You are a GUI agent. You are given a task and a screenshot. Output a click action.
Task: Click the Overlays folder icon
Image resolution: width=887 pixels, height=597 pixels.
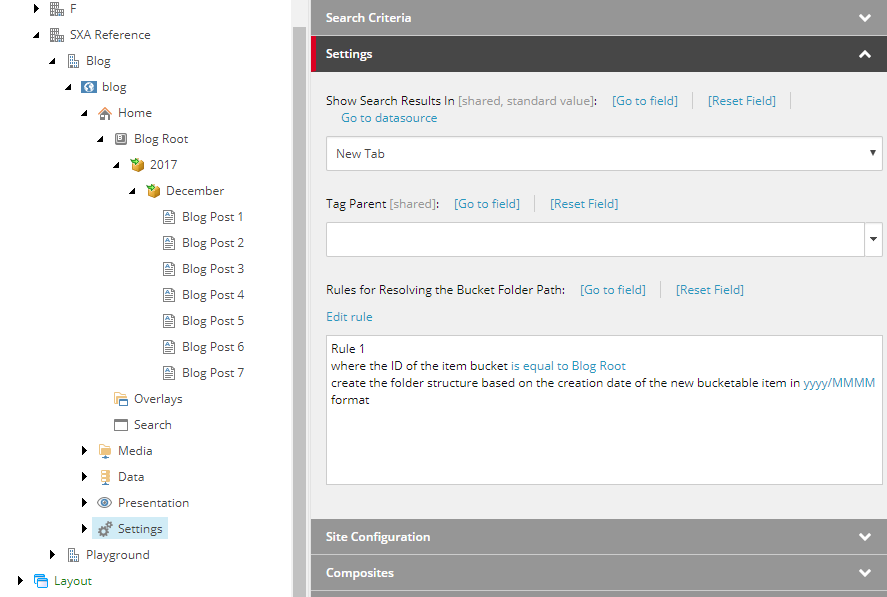[120, 399]
